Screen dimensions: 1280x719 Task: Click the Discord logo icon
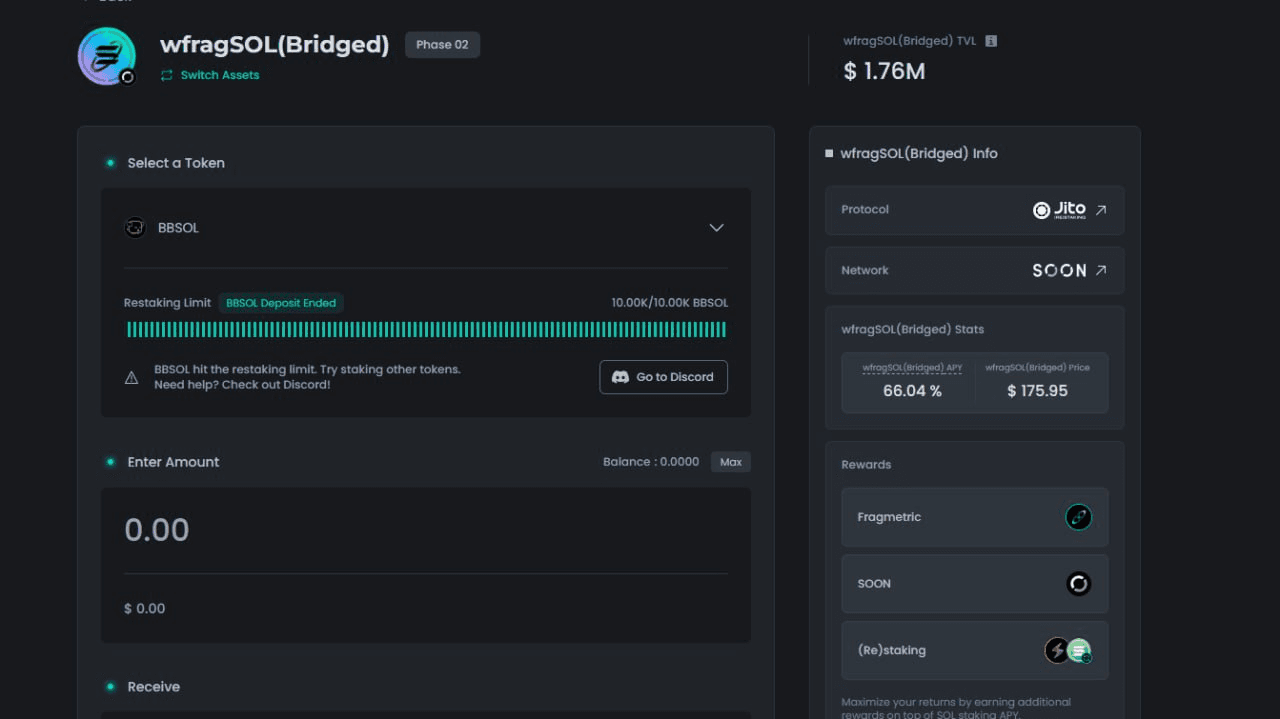[620, 377]
